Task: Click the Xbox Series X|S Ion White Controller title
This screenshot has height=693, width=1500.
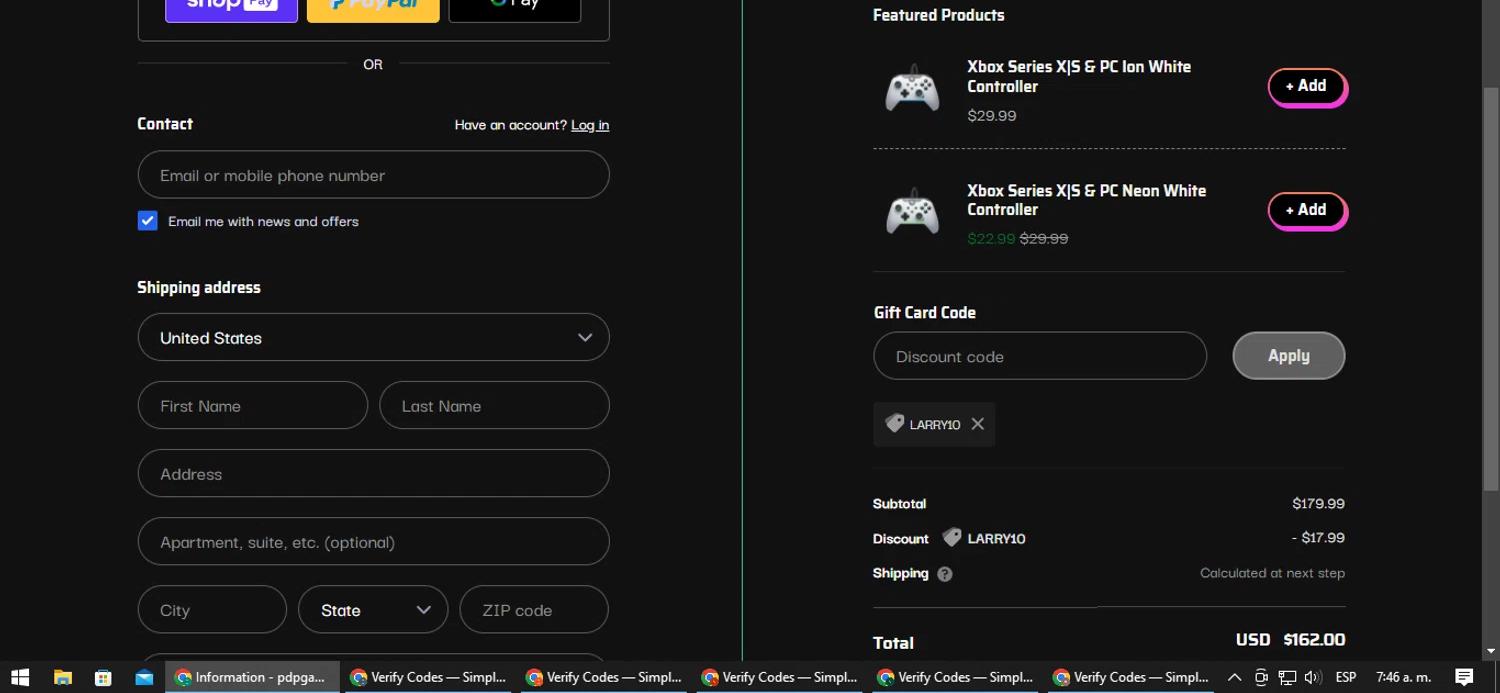Action: 1079,76
